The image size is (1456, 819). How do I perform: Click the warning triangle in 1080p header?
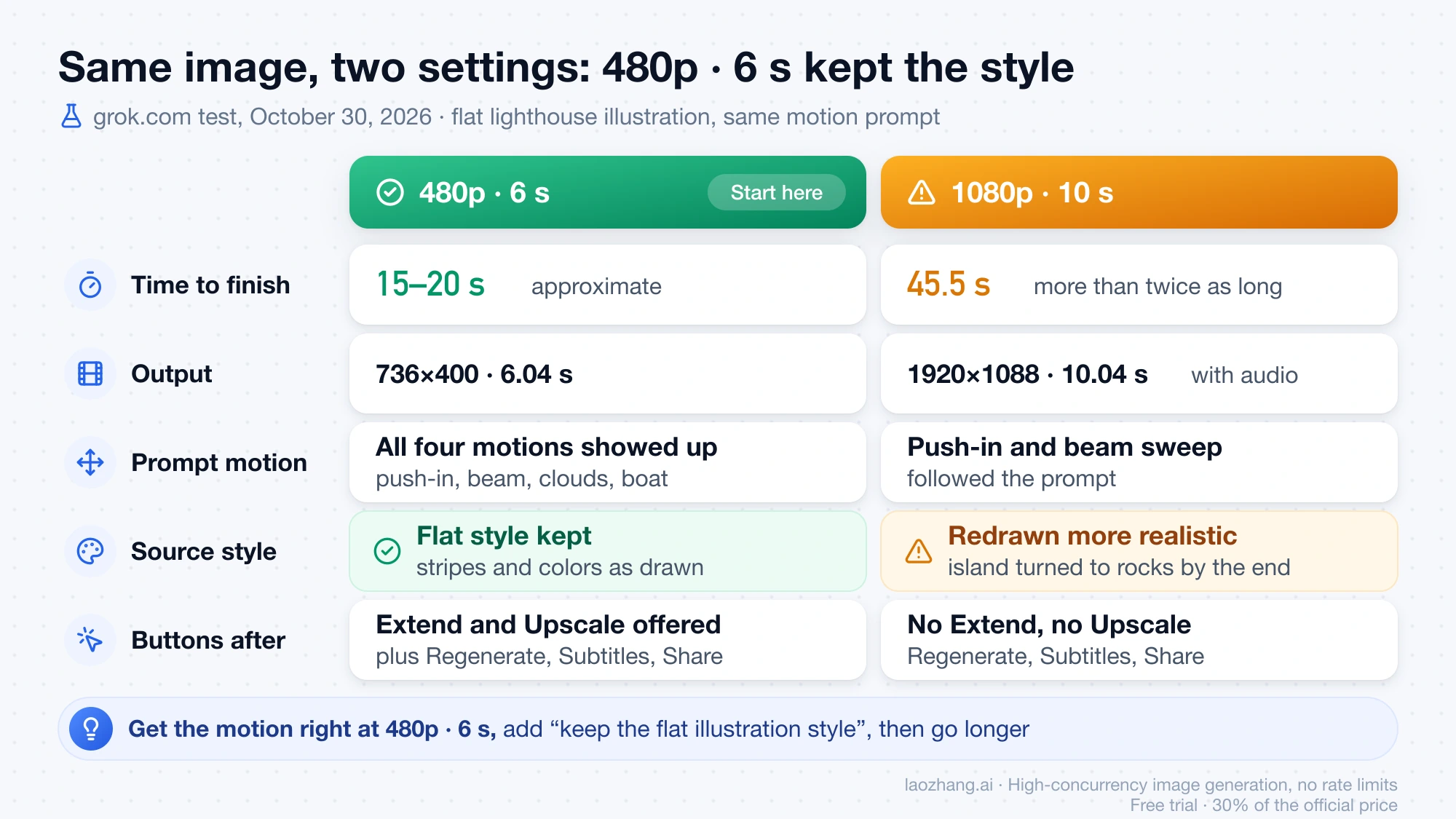click(922, 192)
